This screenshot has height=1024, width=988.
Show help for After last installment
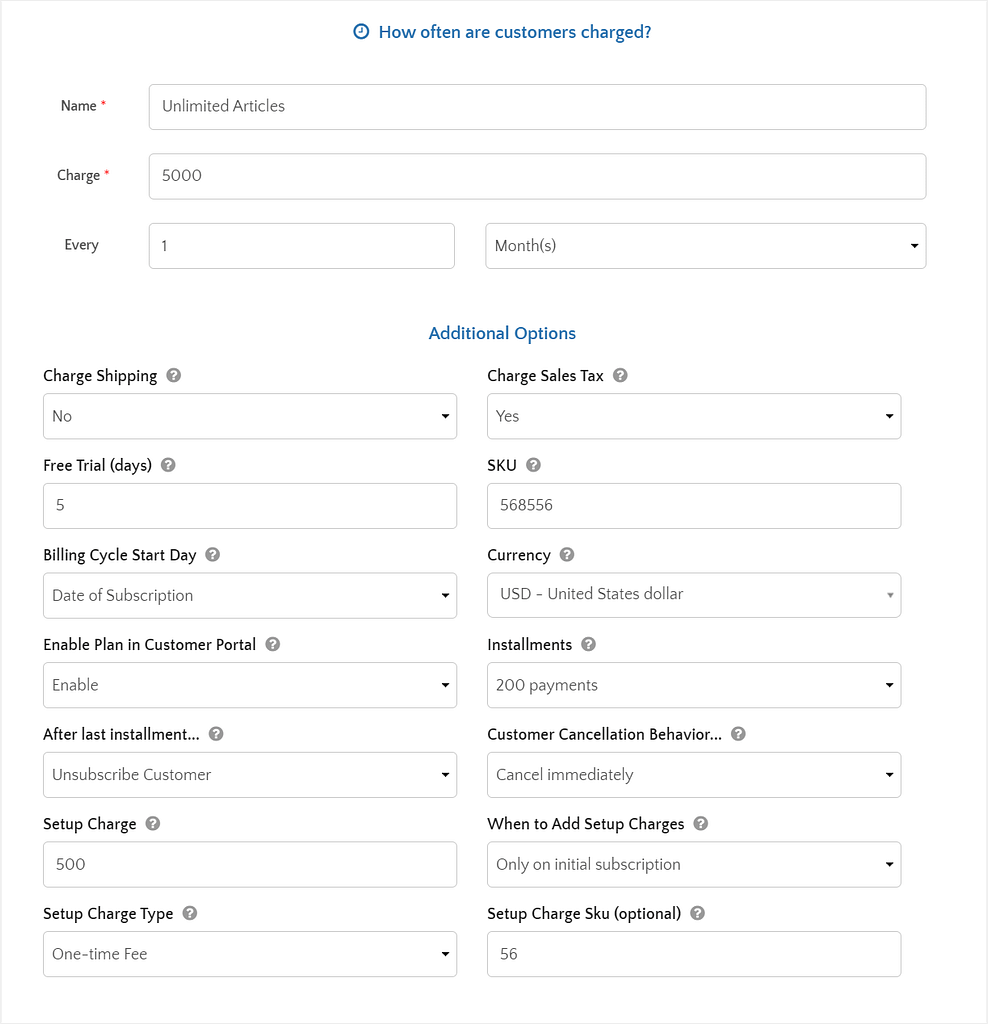pyautogui.click(x=216, y=734)
